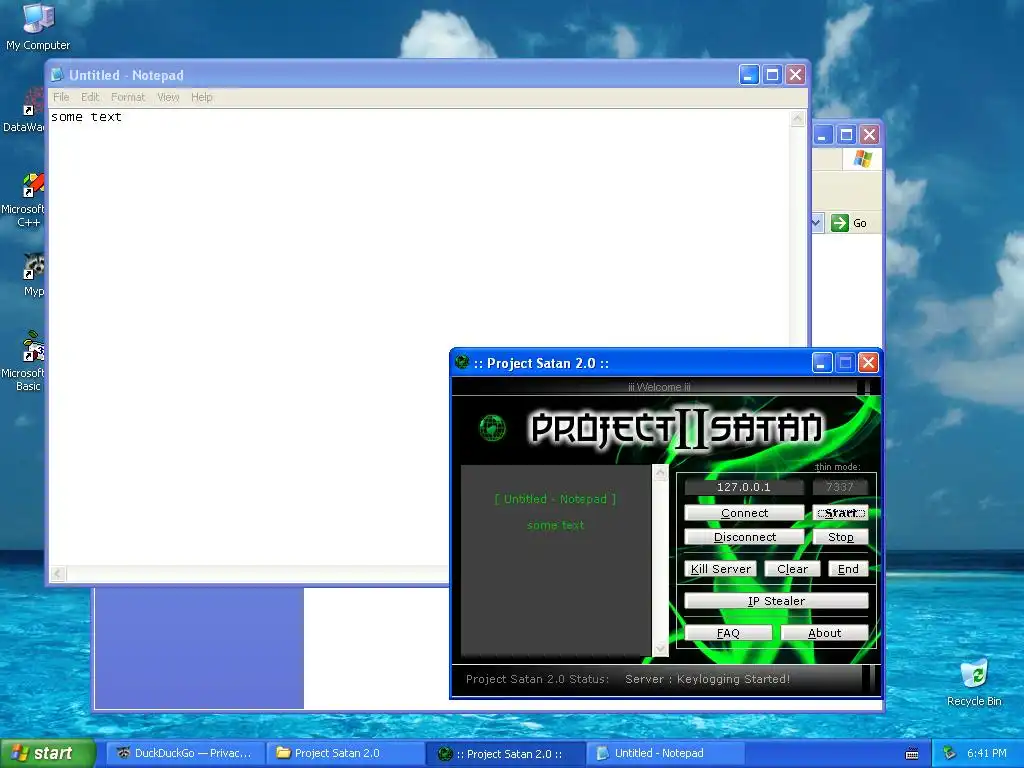Click the thin mode label

click(837, 467)
